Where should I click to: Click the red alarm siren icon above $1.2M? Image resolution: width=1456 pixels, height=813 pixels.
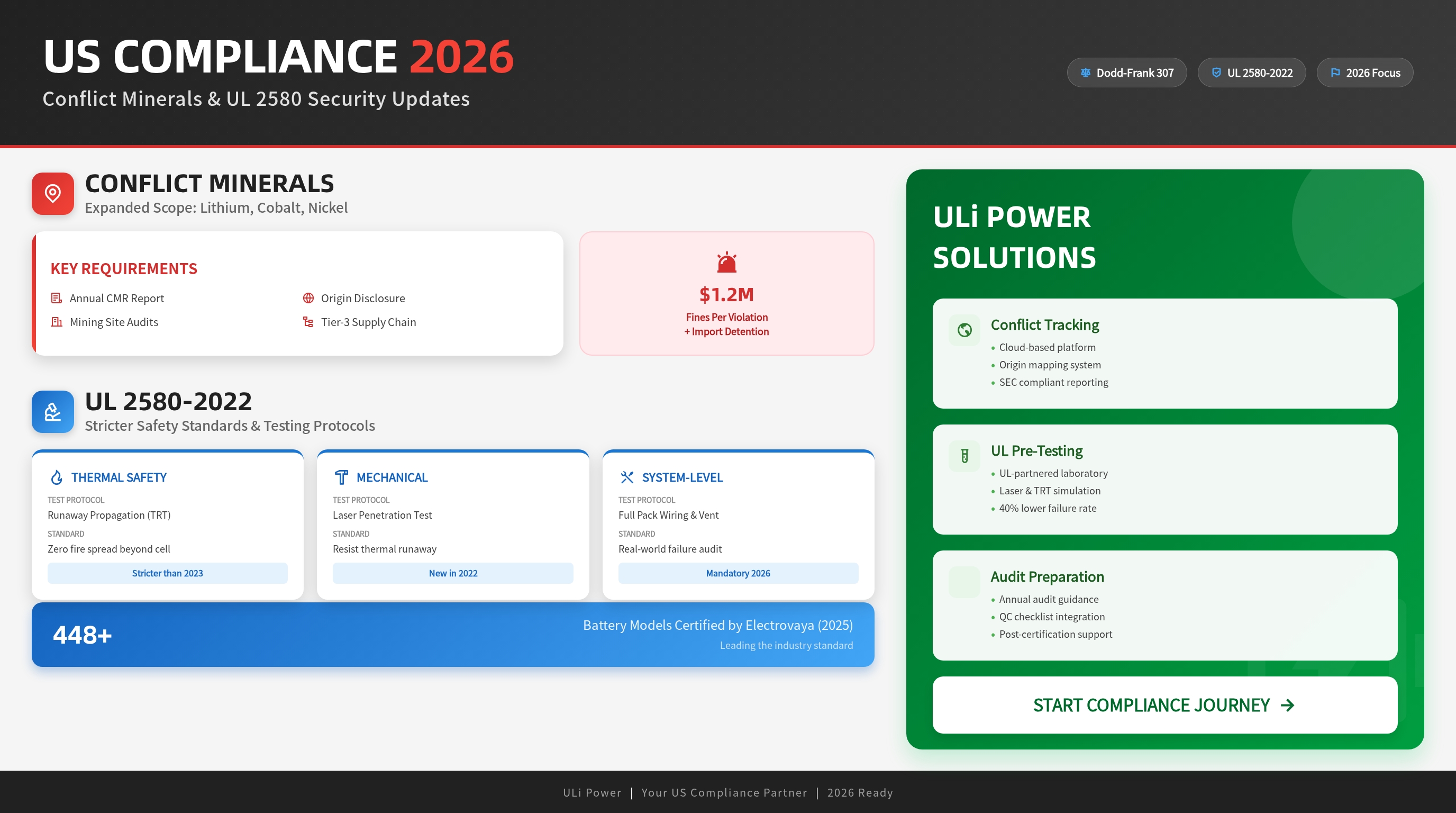click(x=726, y=263)
